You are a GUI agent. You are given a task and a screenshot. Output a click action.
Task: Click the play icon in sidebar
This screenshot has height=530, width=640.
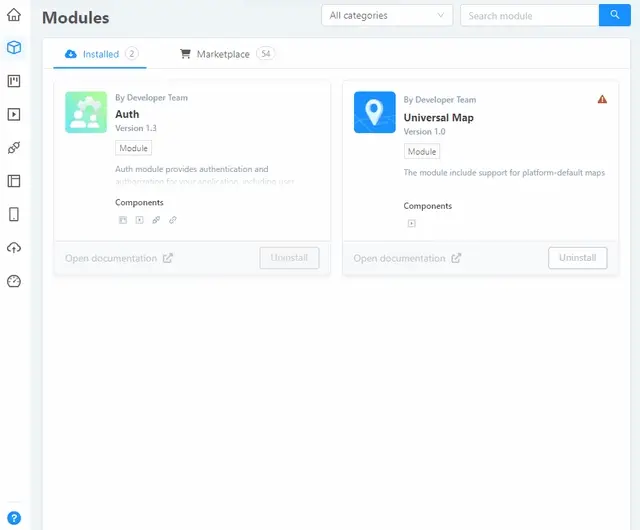(x=14, y=114)
